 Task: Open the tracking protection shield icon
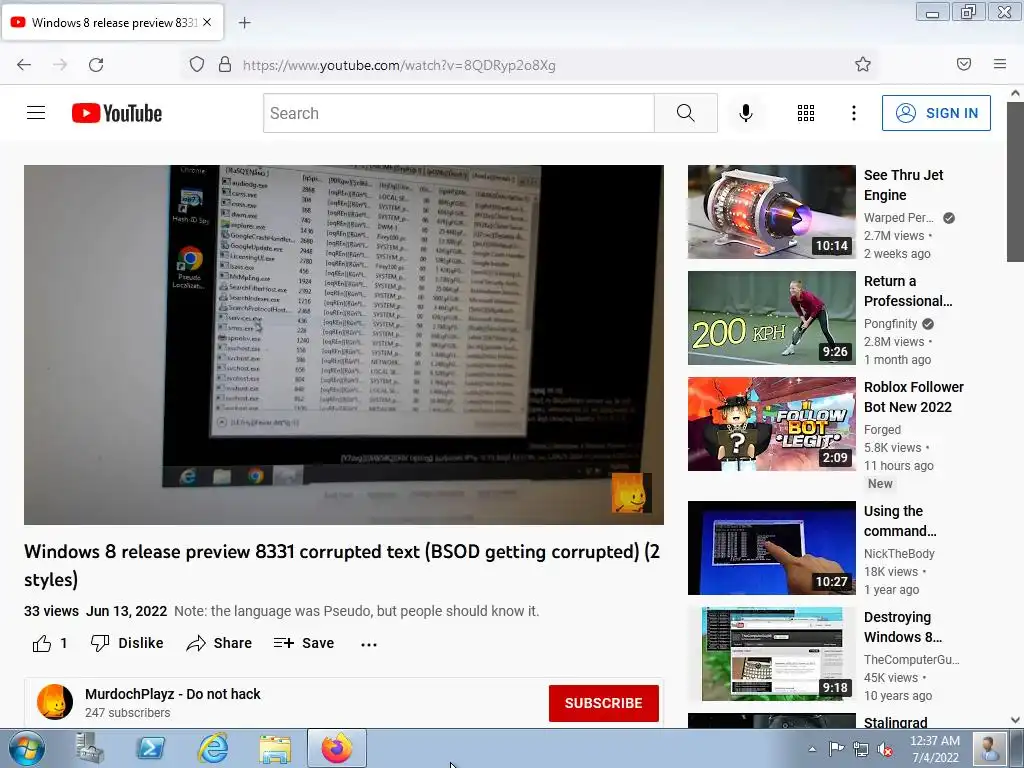point(197,65)
